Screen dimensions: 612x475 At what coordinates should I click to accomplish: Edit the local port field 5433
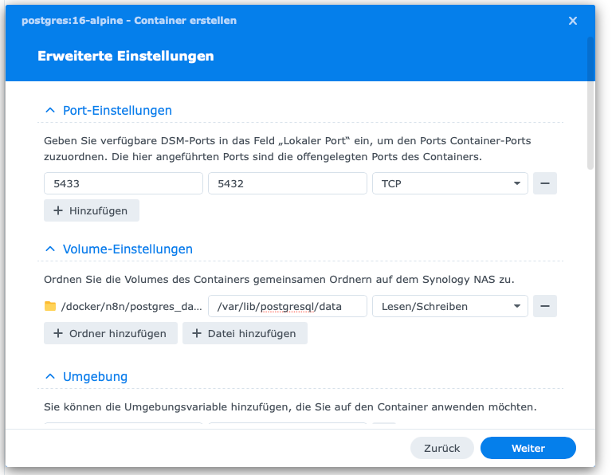123,184
